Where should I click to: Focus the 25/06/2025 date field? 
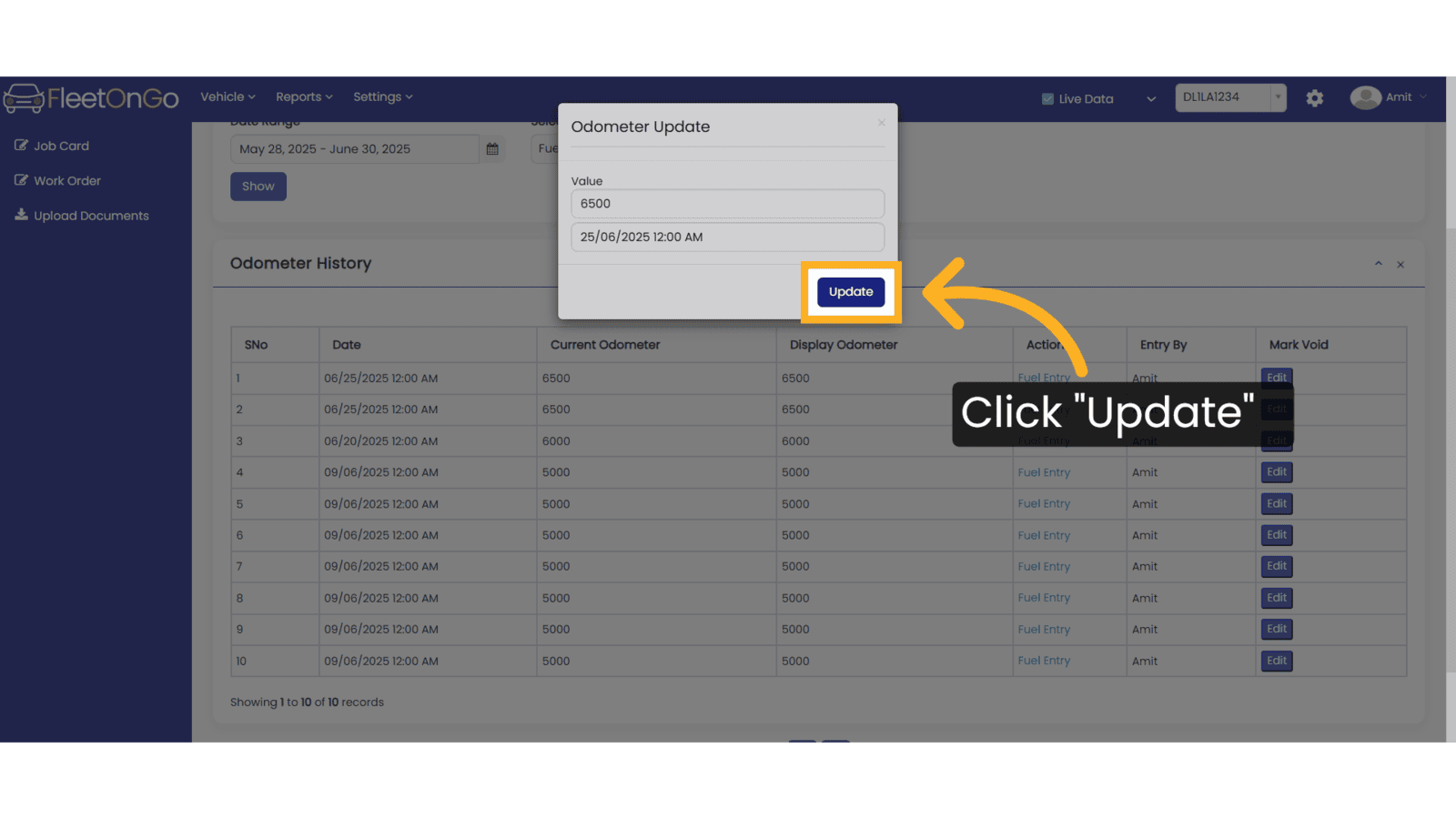pyautogui.click(x=727, y=237)
